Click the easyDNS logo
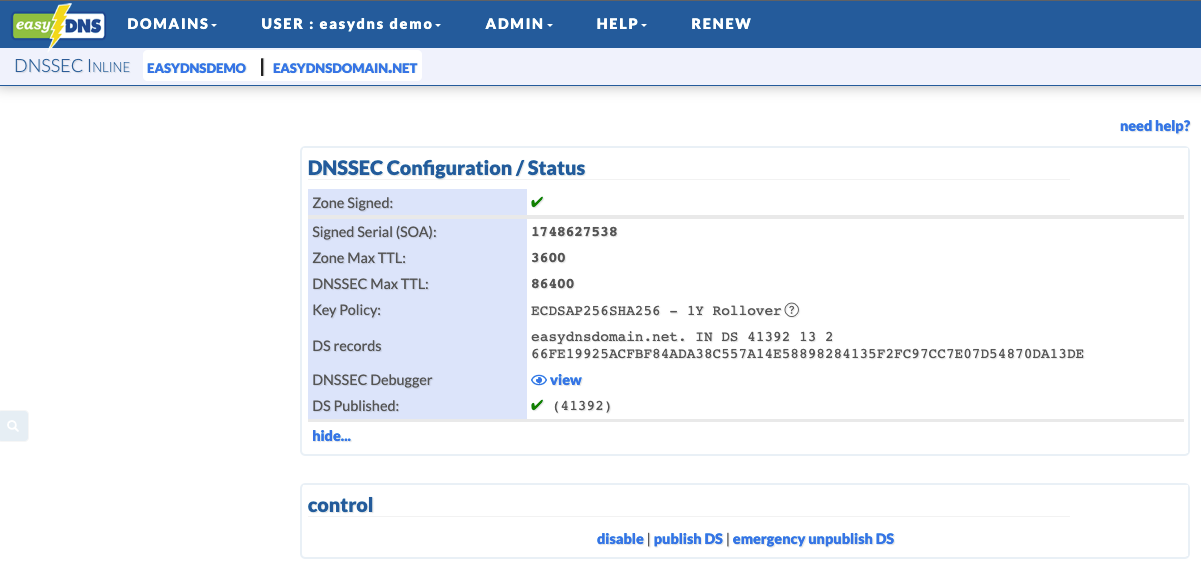This screenshot has height=572, width=1201. pyautogui.click(x=58, y=24)
